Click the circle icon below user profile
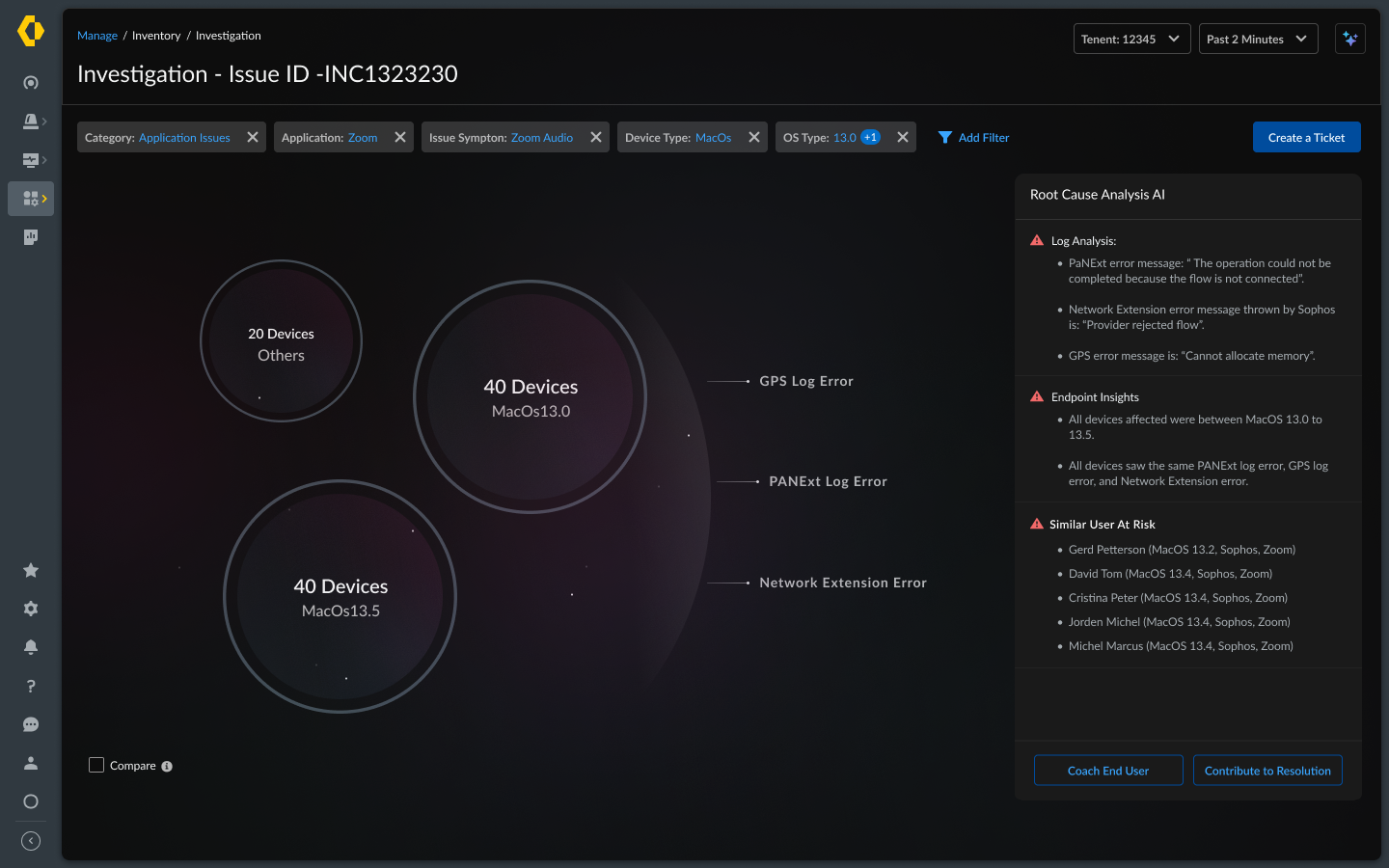1389x868 pixels. tap(31, 801)
